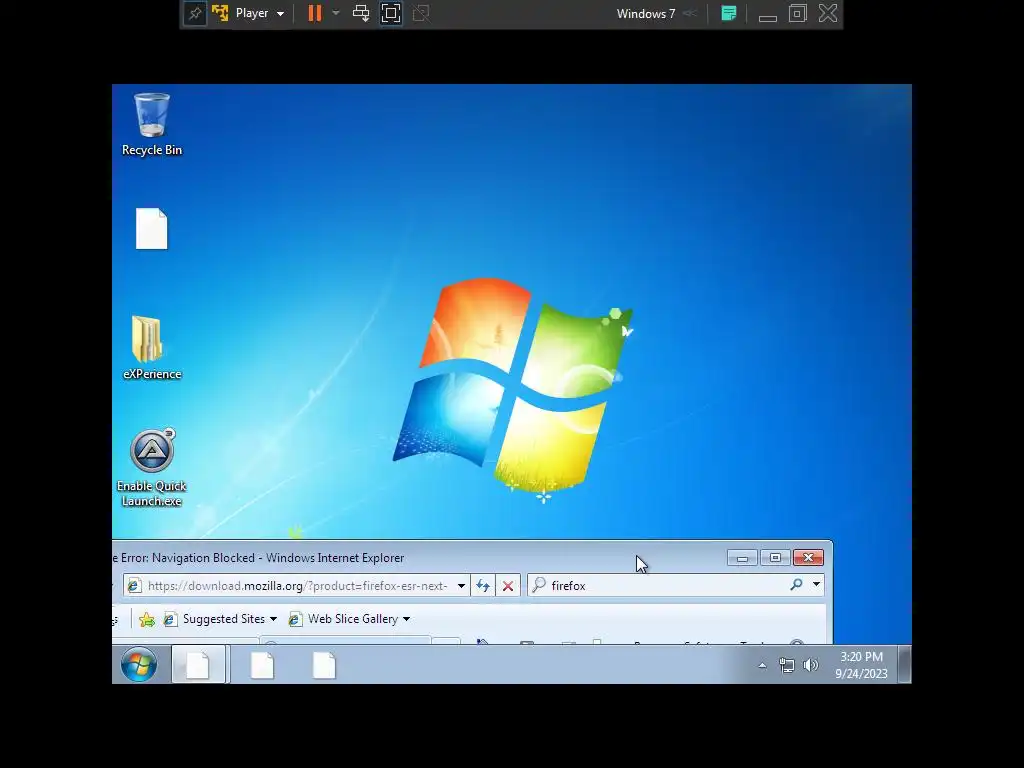The height and width of the screenshot is (768, 1024).
Task: Open the Windows Start menu orb
Action: [138, 665]
